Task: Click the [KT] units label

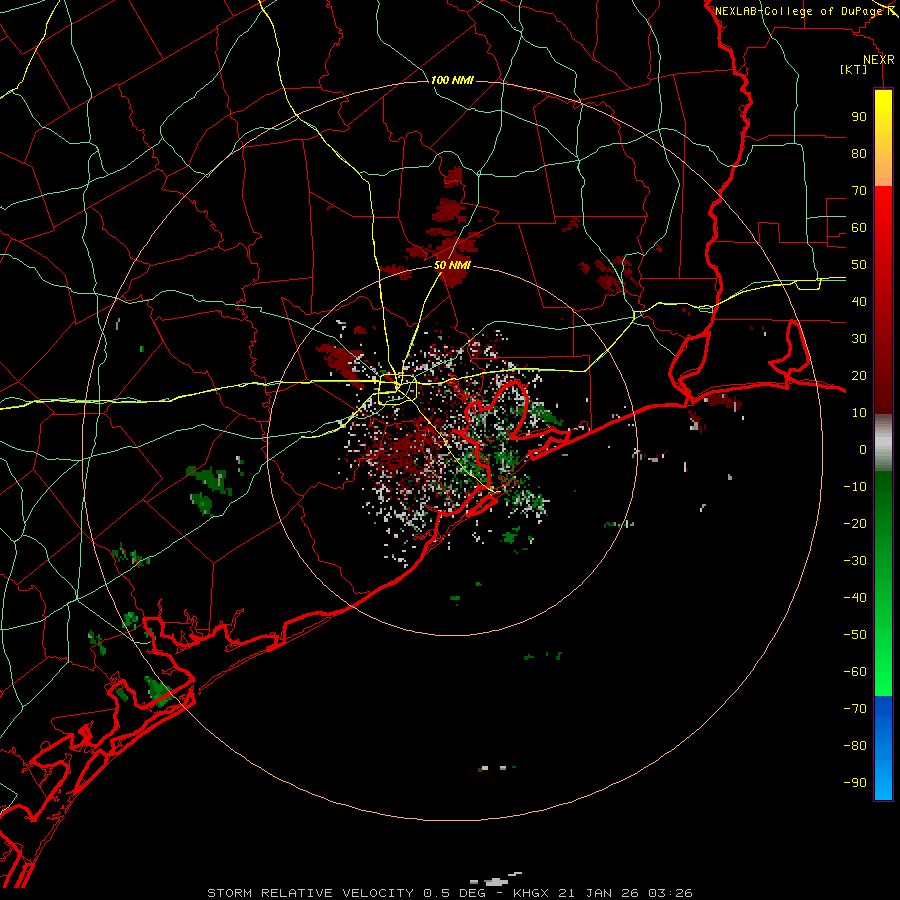Action: (x=854, y=69)
